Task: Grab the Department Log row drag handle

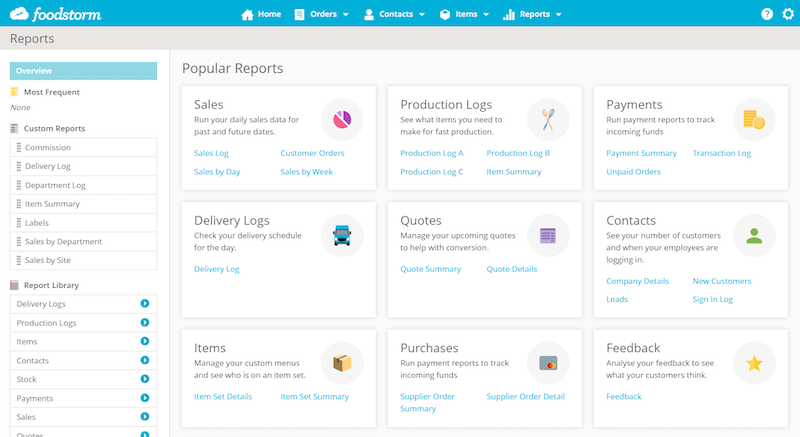Action: click(19, 185)
